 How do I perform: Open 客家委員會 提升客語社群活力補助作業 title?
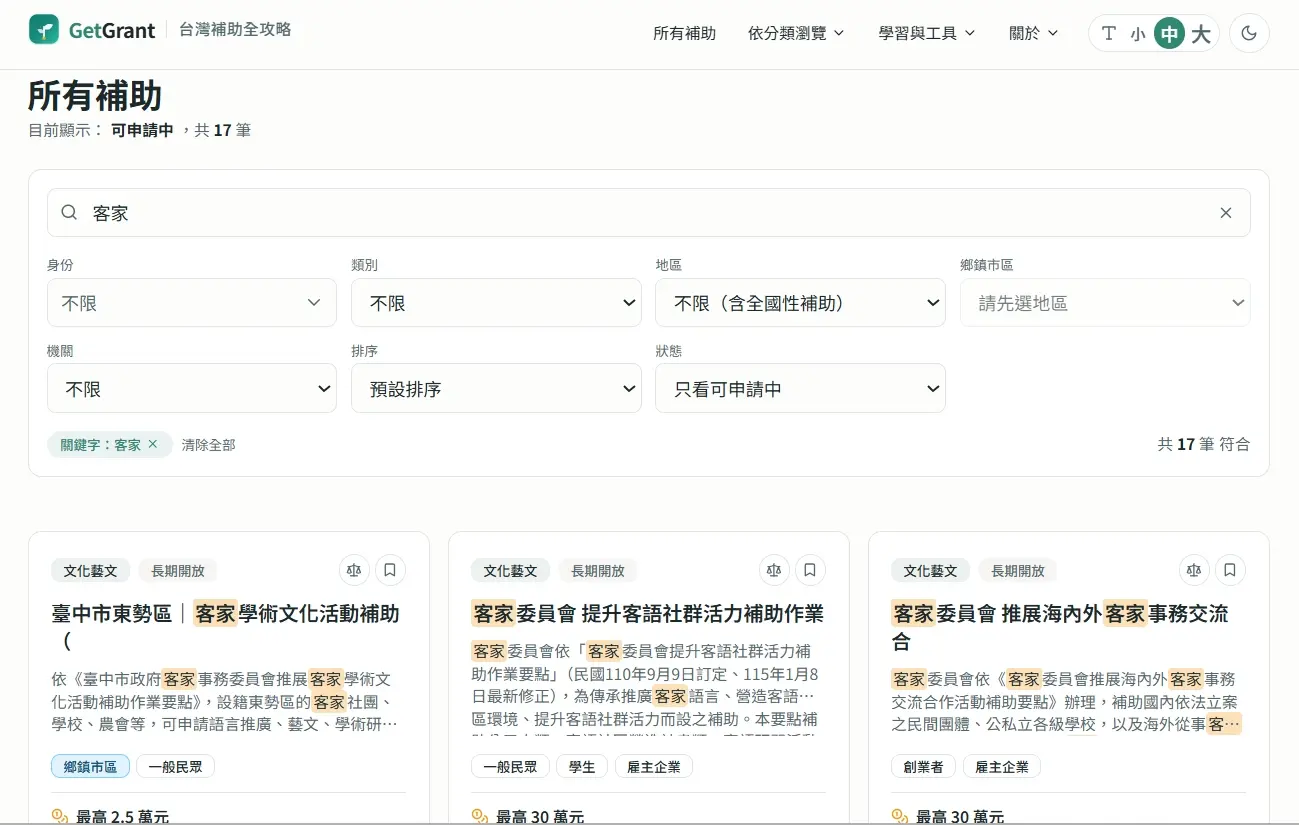647,613
